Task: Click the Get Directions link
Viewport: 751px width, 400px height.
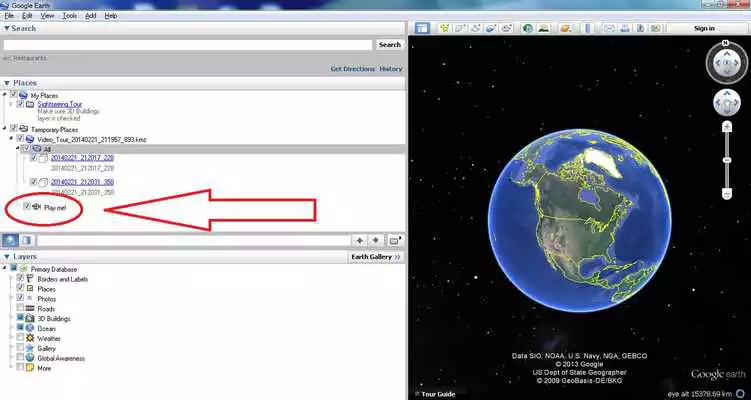Action: [353, 69]
